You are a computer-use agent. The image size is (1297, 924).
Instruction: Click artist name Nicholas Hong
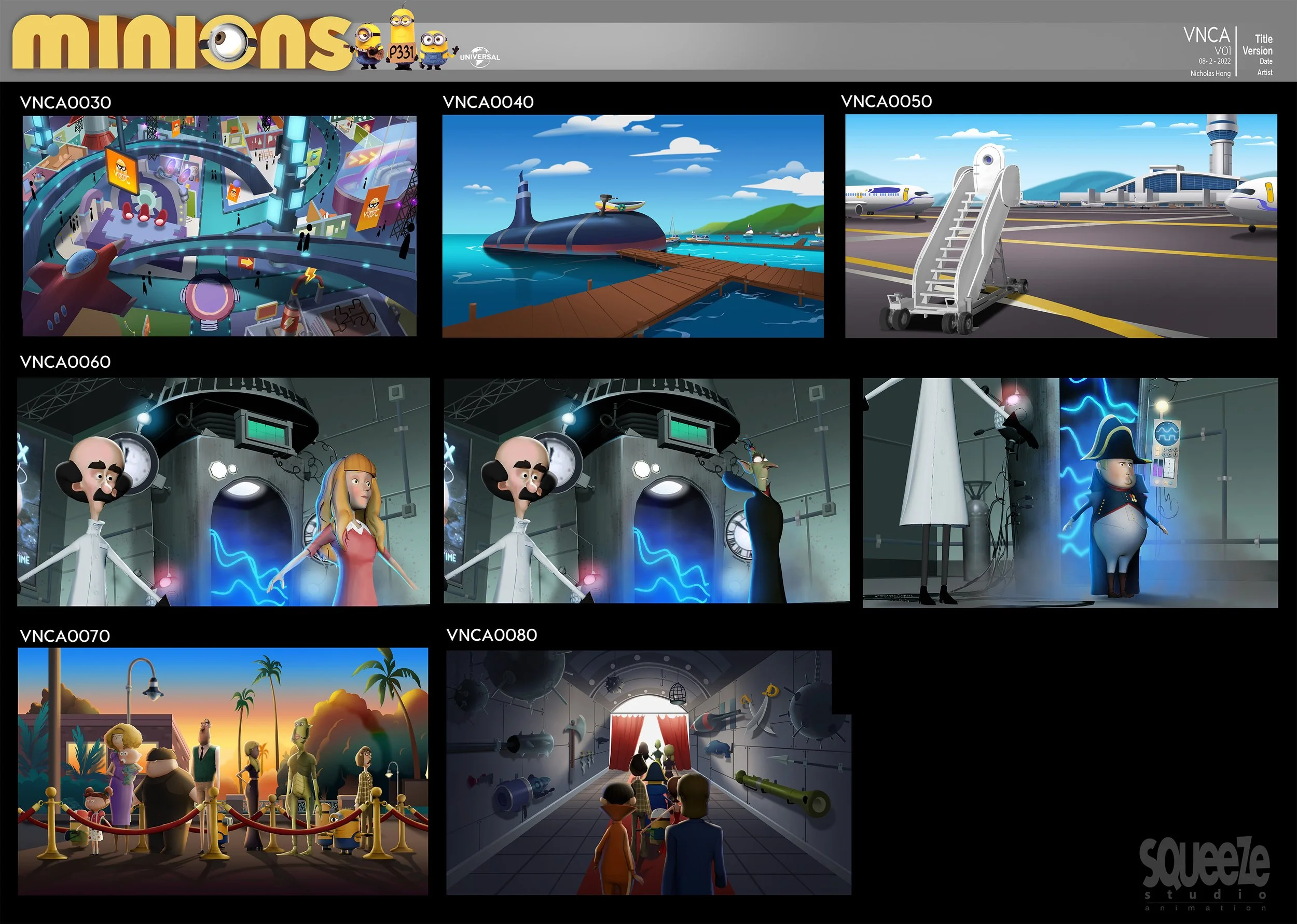click(x=1210, y=73)
